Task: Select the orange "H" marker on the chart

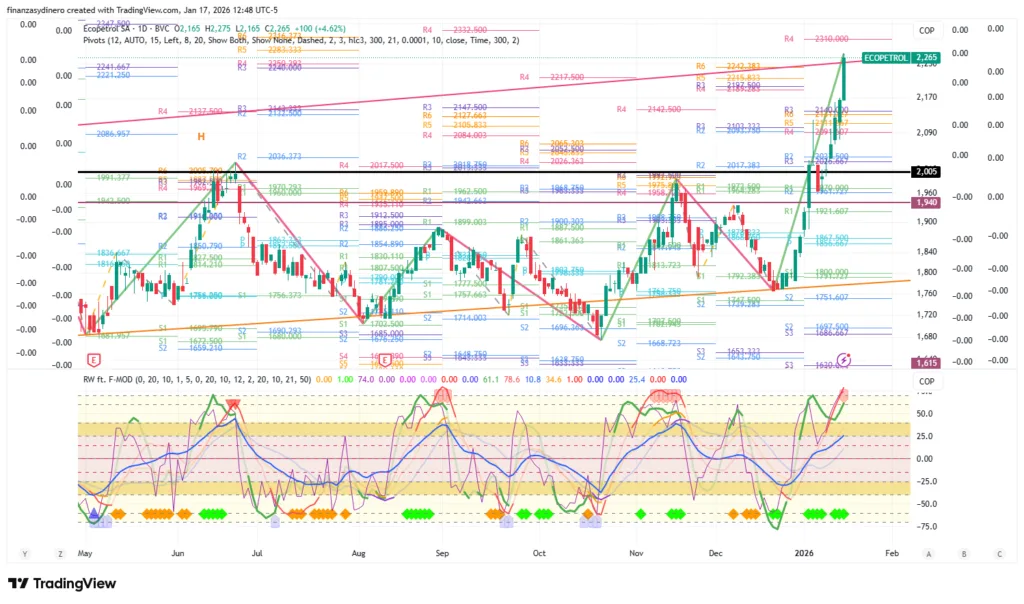Action: (x=201, y=136)
